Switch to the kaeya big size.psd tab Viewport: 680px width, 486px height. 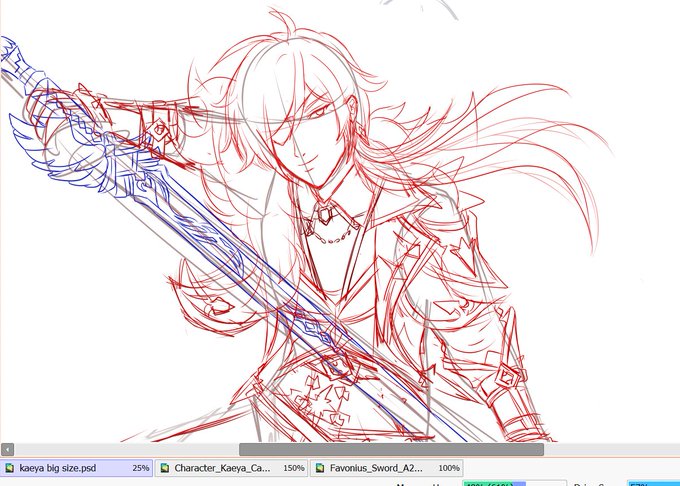click(x=76, y=468)
